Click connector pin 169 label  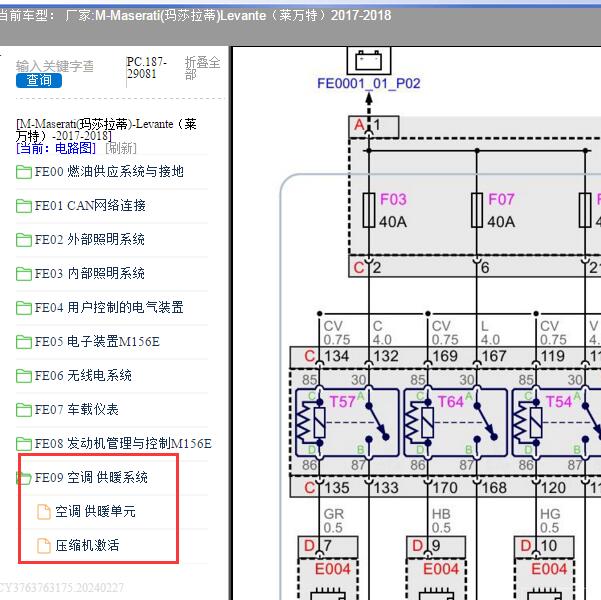(445, 357)
